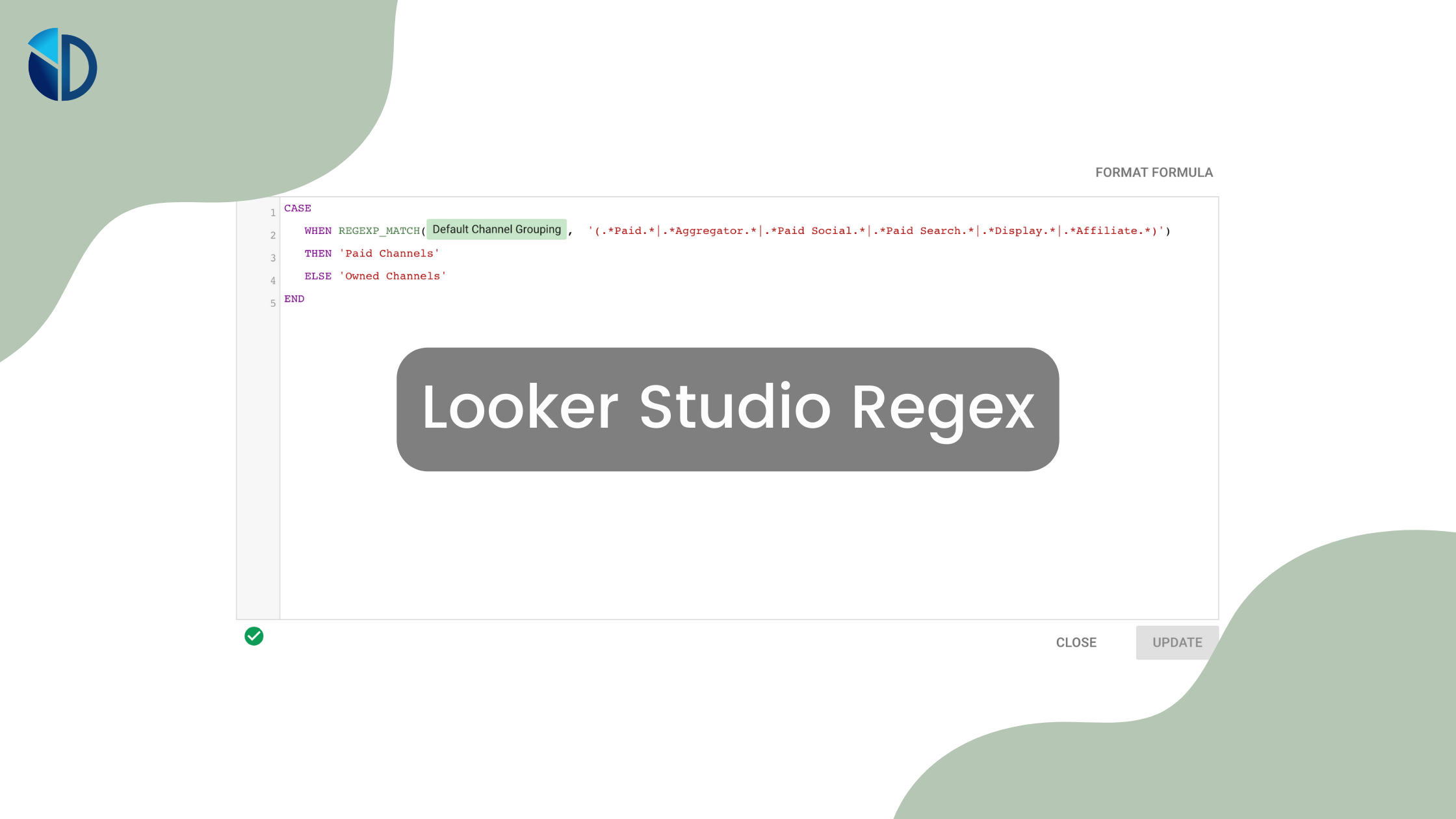Image resolution: width=1456 pixels, height=819 pixels.
Task: Click the UPDATE button
Action: point(1177,642)
